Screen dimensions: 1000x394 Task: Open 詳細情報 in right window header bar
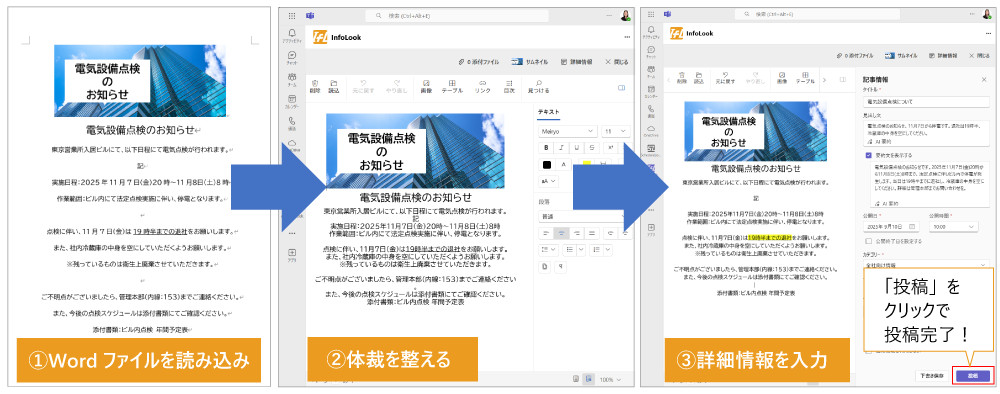point(943,56)
